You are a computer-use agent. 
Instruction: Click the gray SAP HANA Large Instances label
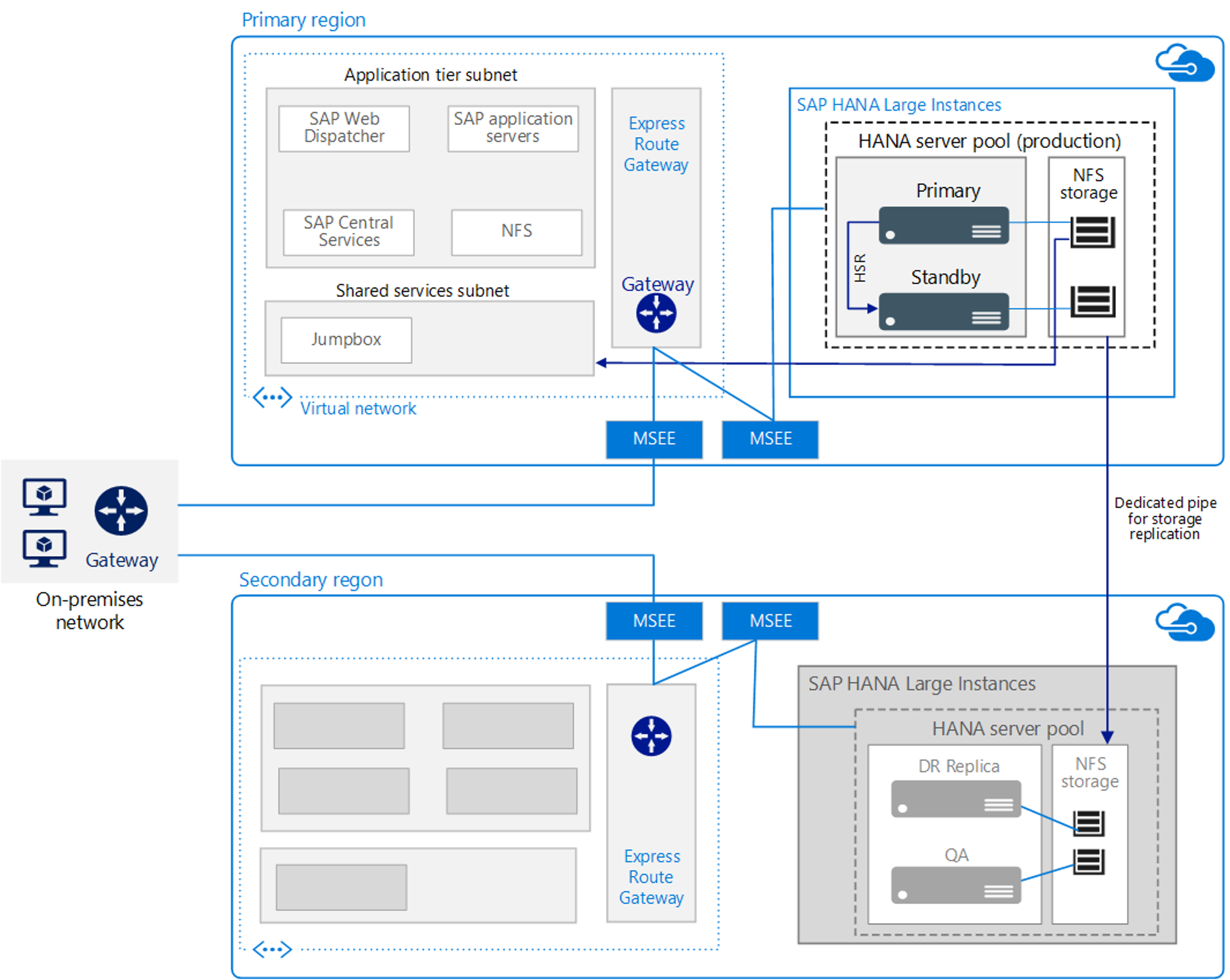click(x=922, y=683)
